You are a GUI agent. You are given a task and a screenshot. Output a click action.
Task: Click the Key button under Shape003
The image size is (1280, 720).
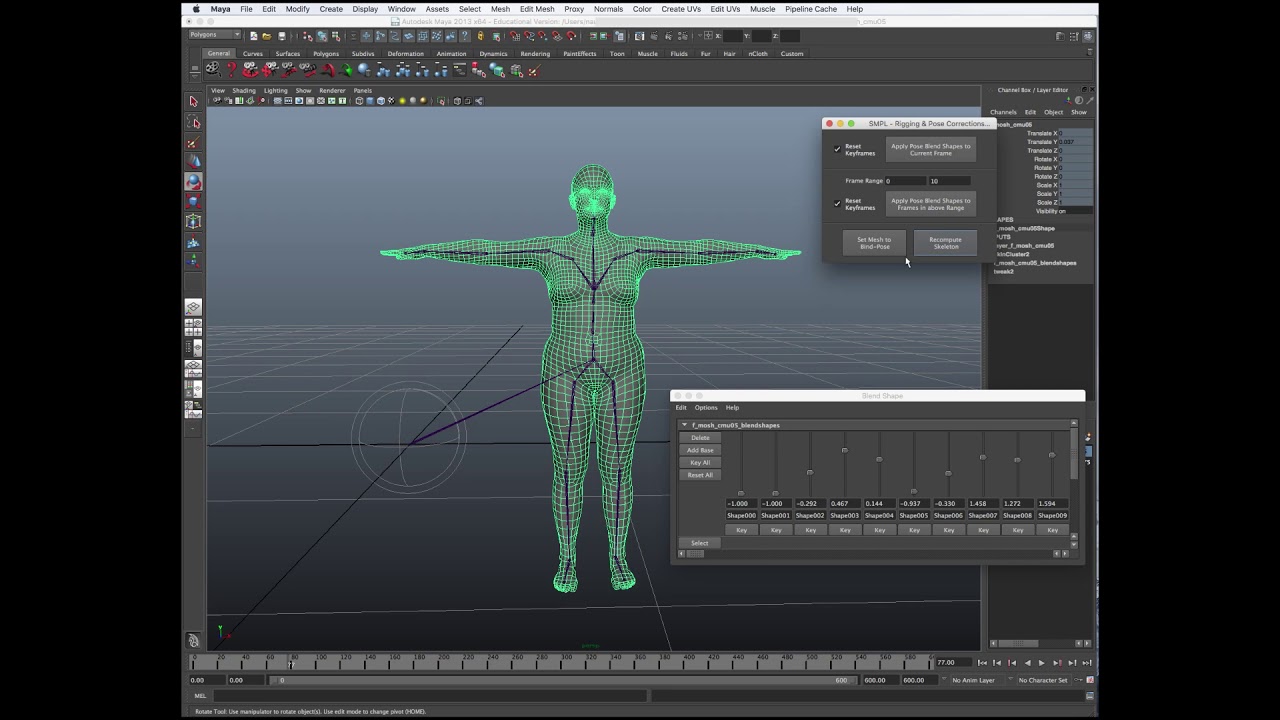click(x=845, y=530)
